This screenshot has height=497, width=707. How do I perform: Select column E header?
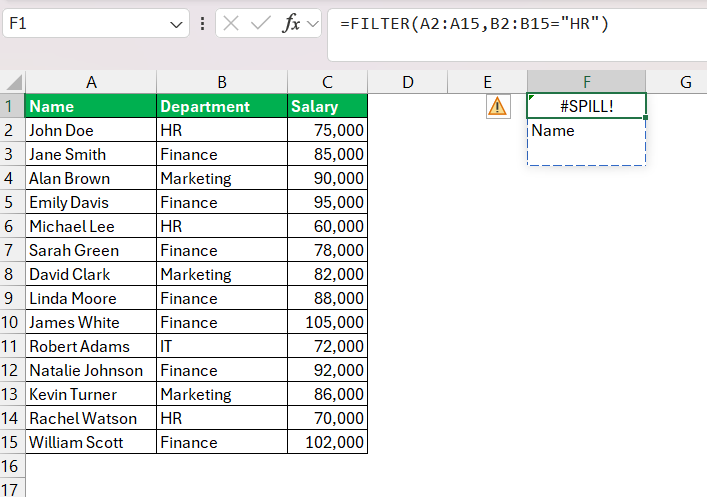tap(487, 82)
